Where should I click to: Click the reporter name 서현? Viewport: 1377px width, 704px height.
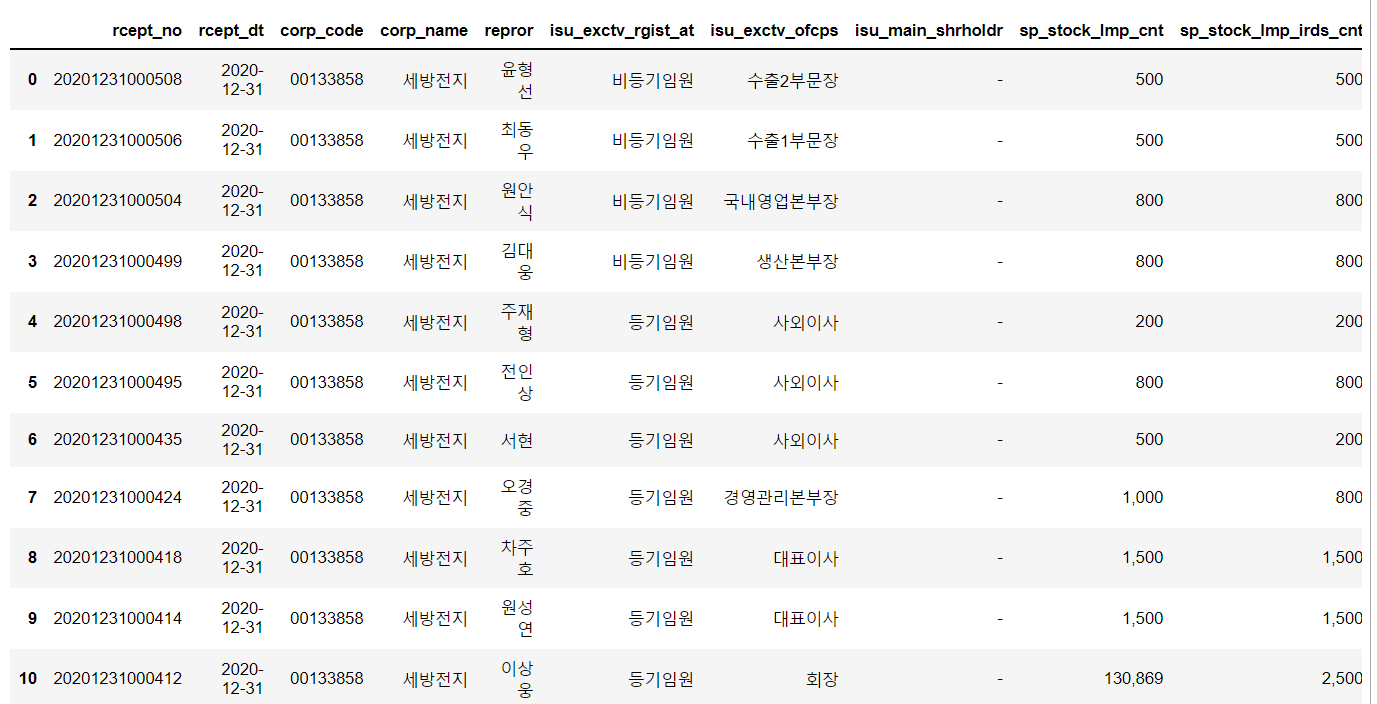(517, 439)
